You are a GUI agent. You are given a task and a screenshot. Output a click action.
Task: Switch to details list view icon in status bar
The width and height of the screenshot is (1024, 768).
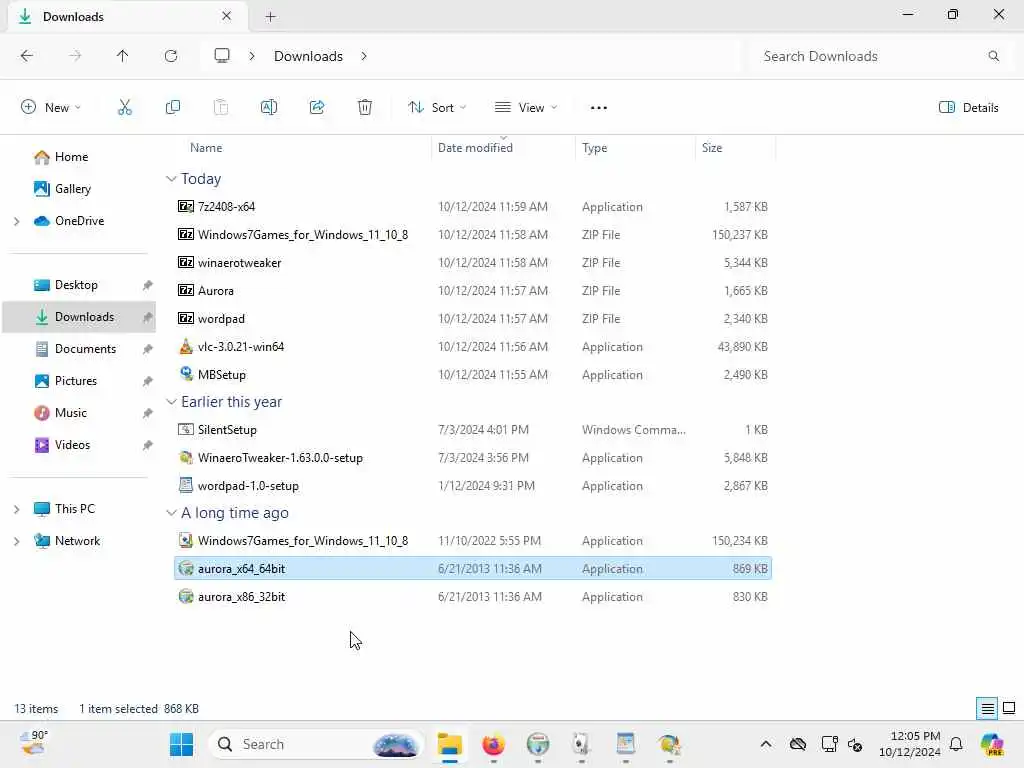pyautogui.click(x=987, y=709)
